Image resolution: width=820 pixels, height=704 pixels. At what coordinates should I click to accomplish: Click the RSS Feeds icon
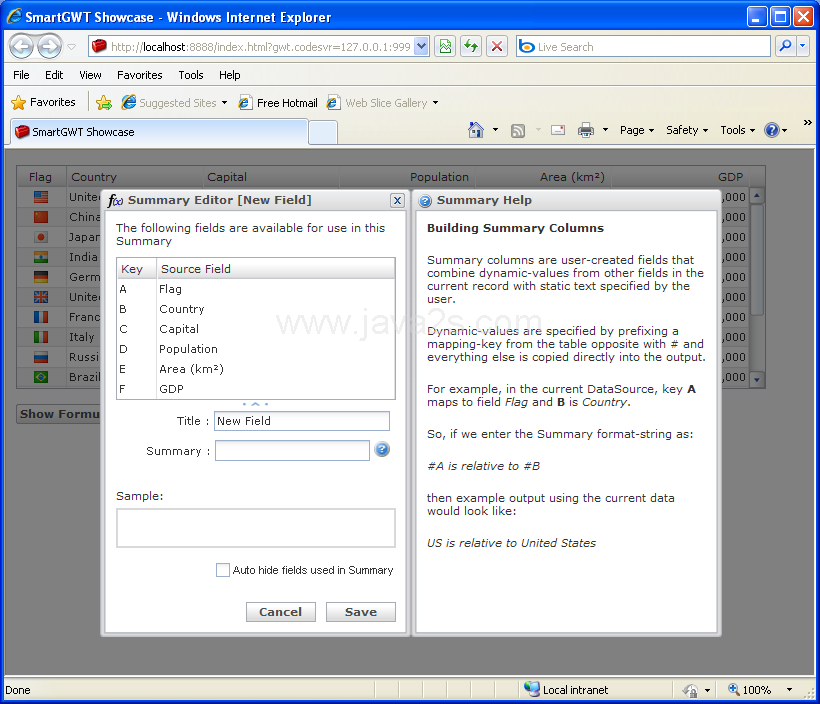[x=518, y=130]
